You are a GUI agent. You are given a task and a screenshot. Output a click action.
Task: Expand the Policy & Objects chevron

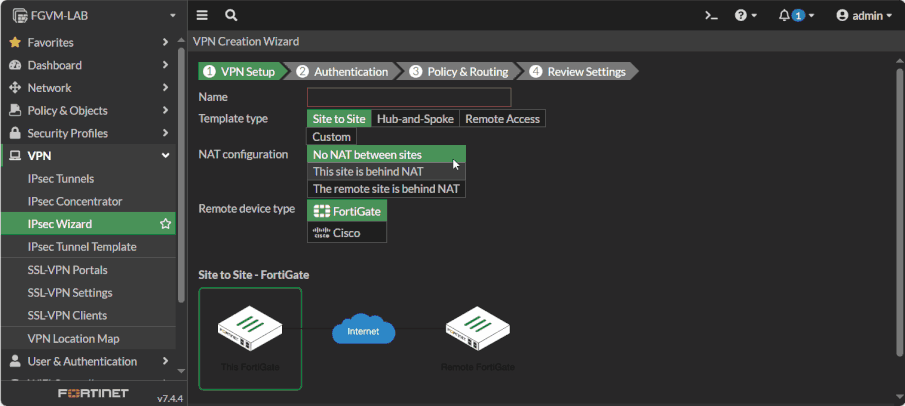pyautogui.click(x=165, y=110)
